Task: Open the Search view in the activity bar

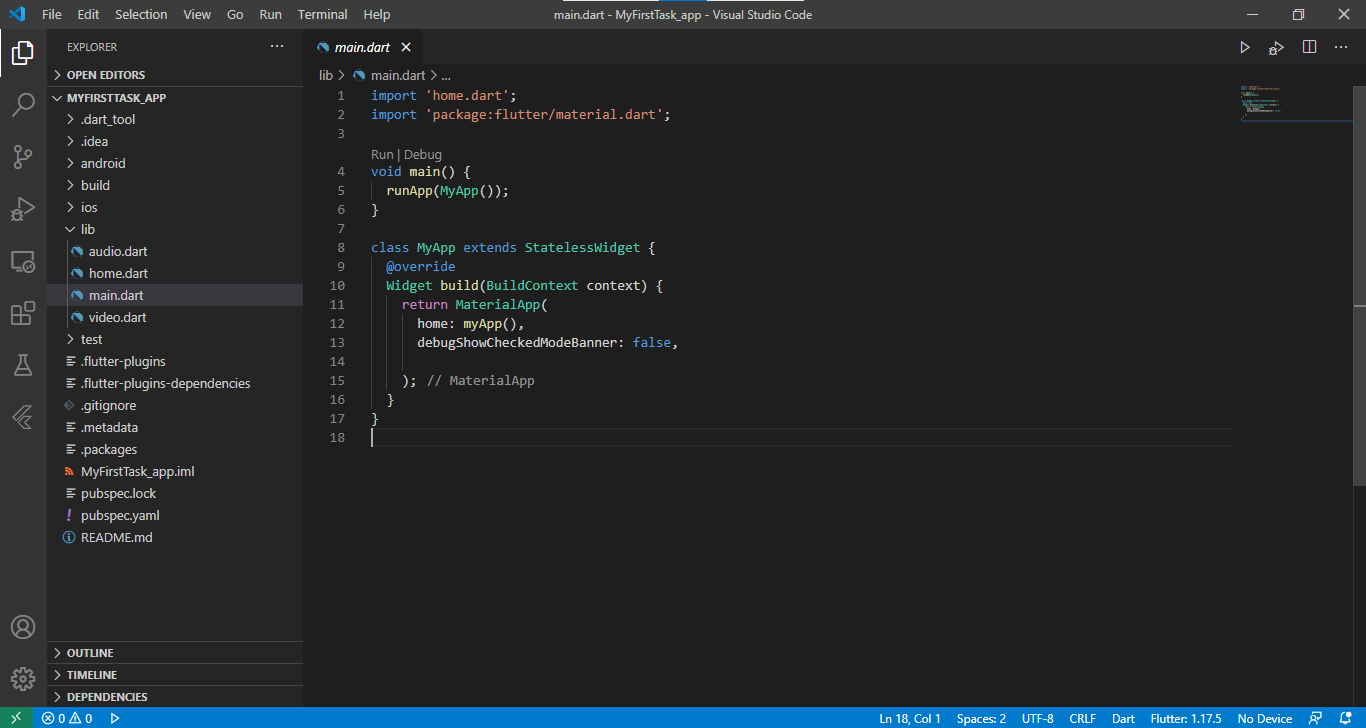Action: point(23,105)
